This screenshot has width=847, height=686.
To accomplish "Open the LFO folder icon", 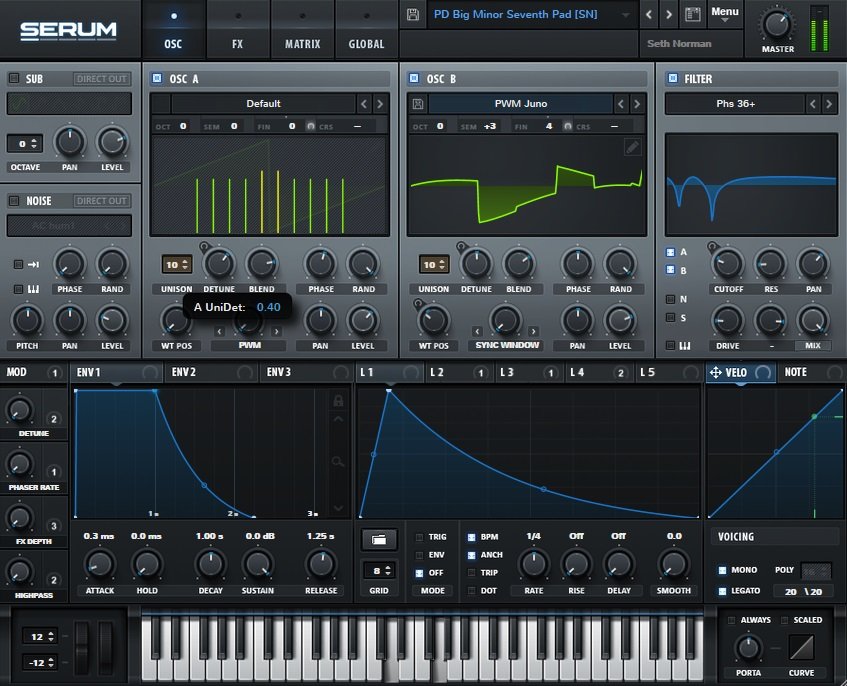I will (x=379, y=539).
